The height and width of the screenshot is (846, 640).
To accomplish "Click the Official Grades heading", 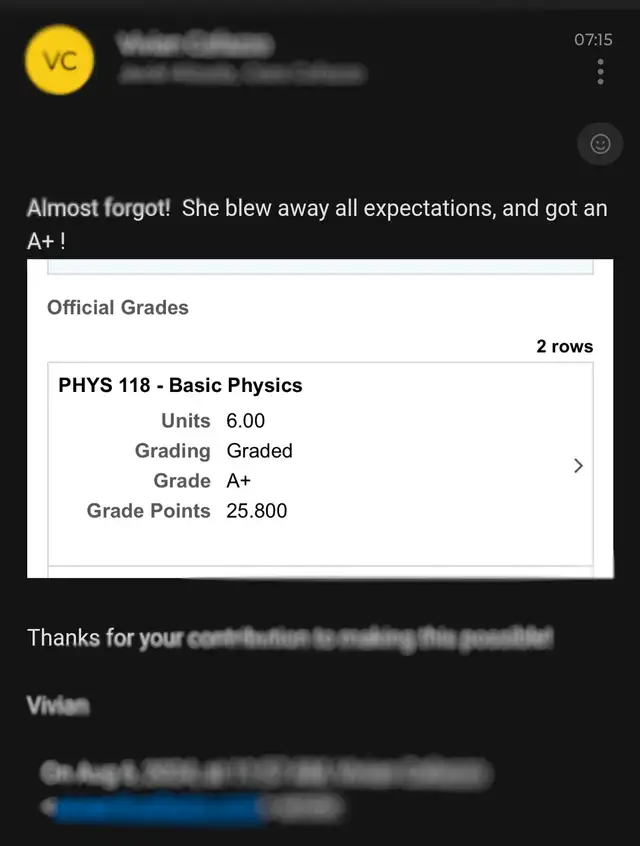I will (x=118, y=308).
